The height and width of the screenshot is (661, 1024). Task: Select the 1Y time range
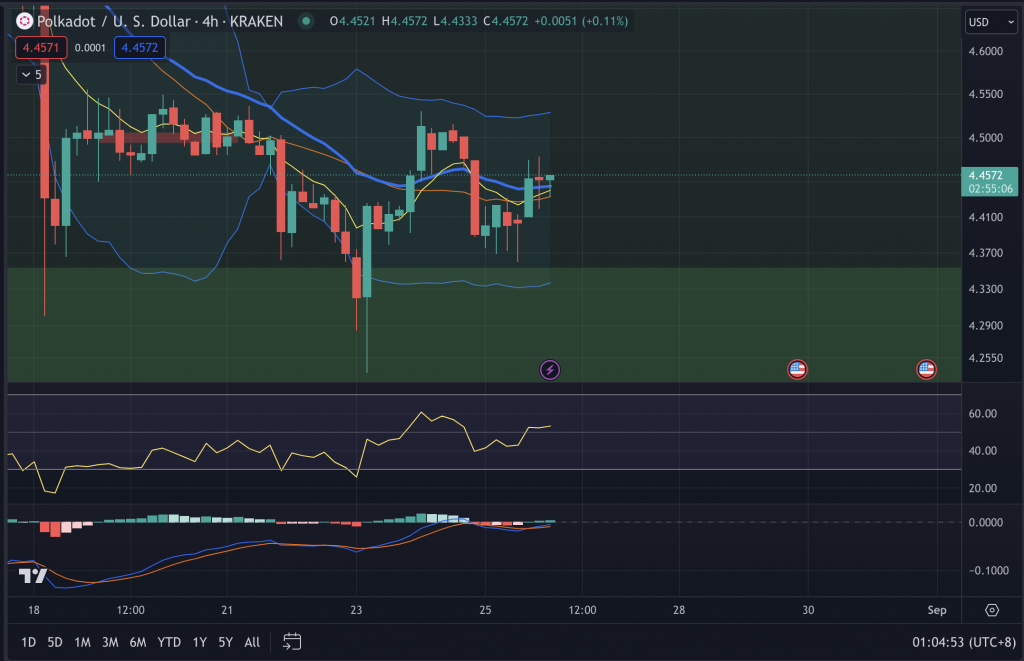click(200, 642)
